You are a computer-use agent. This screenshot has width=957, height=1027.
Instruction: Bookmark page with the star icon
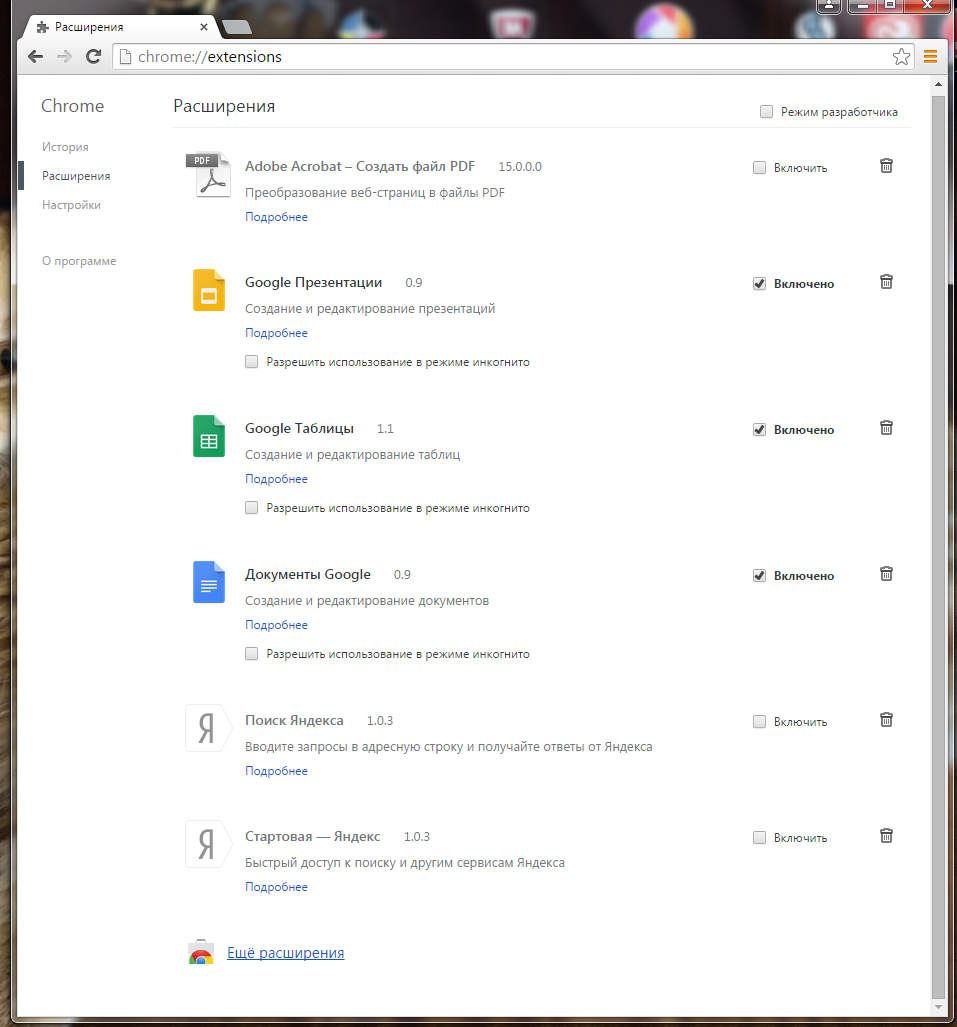pyautogui.click(x=900, y=57)
